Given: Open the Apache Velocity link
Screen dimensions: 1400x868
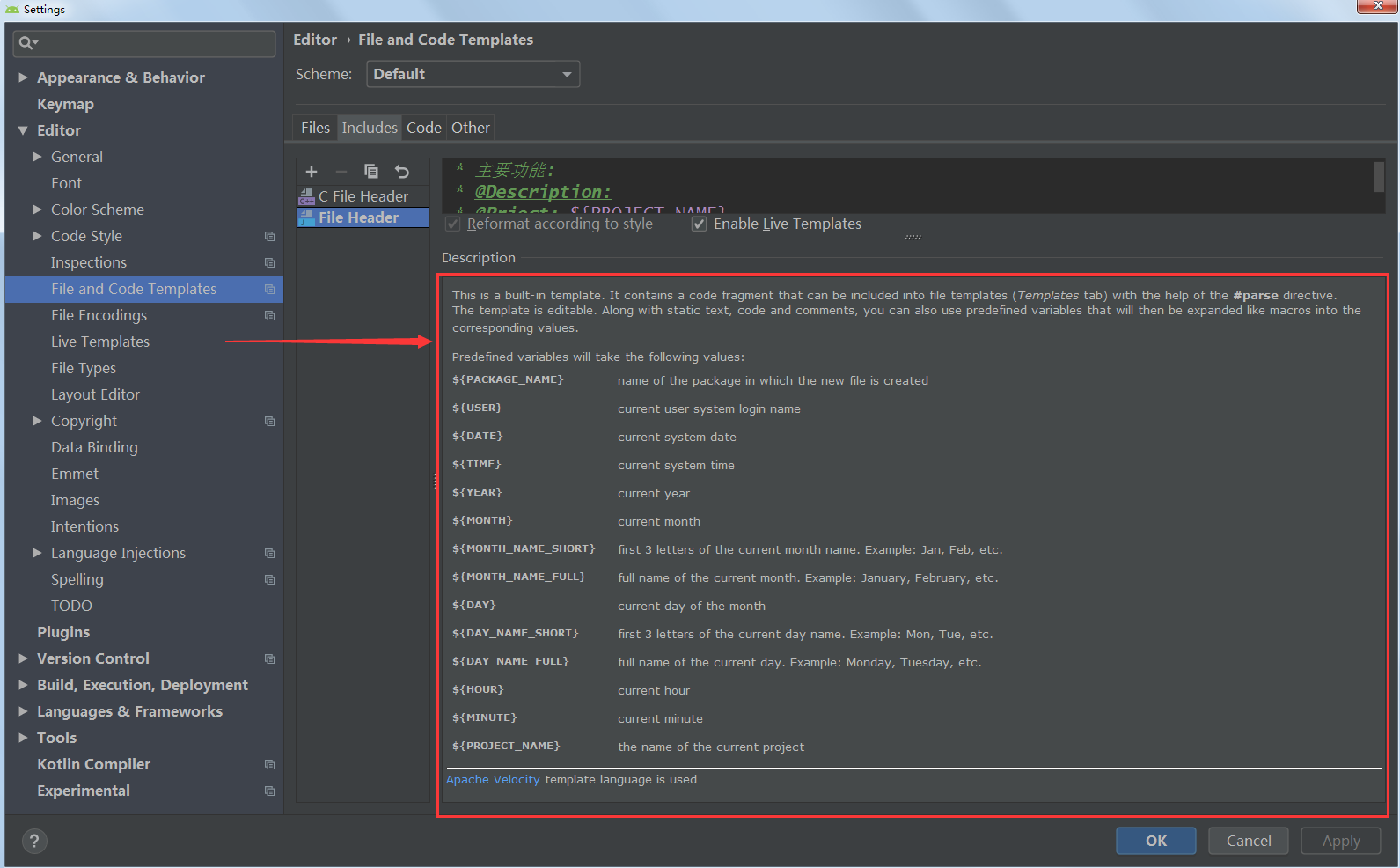Looking at the screenshot, I should (x=493, y=780).
